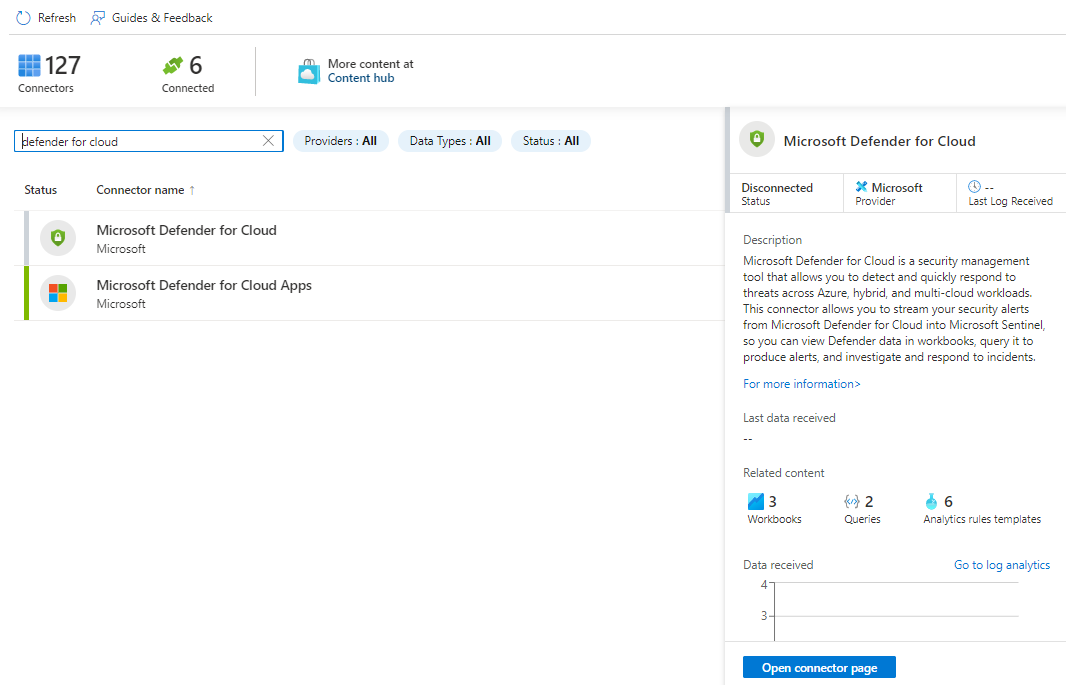The height and width of the screenshot is (685, 1066).
Task: Open the Providers filter dropdown
Action: point(340,141)
